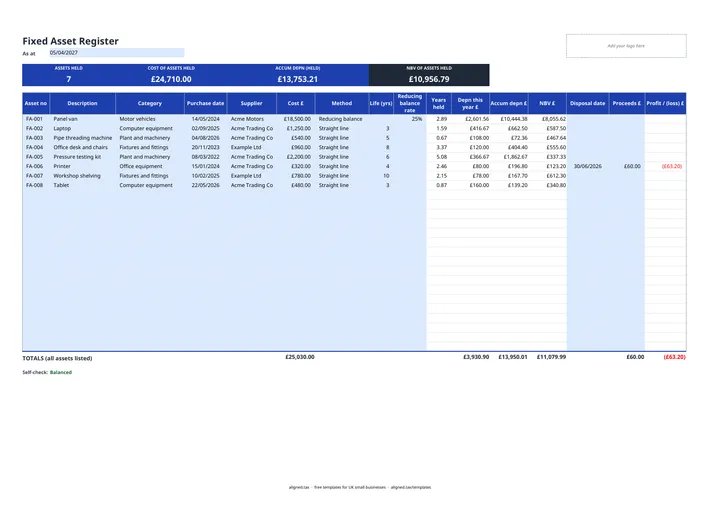Click the Assets Held value 7

pyautogui.click(x=68, y=79)
